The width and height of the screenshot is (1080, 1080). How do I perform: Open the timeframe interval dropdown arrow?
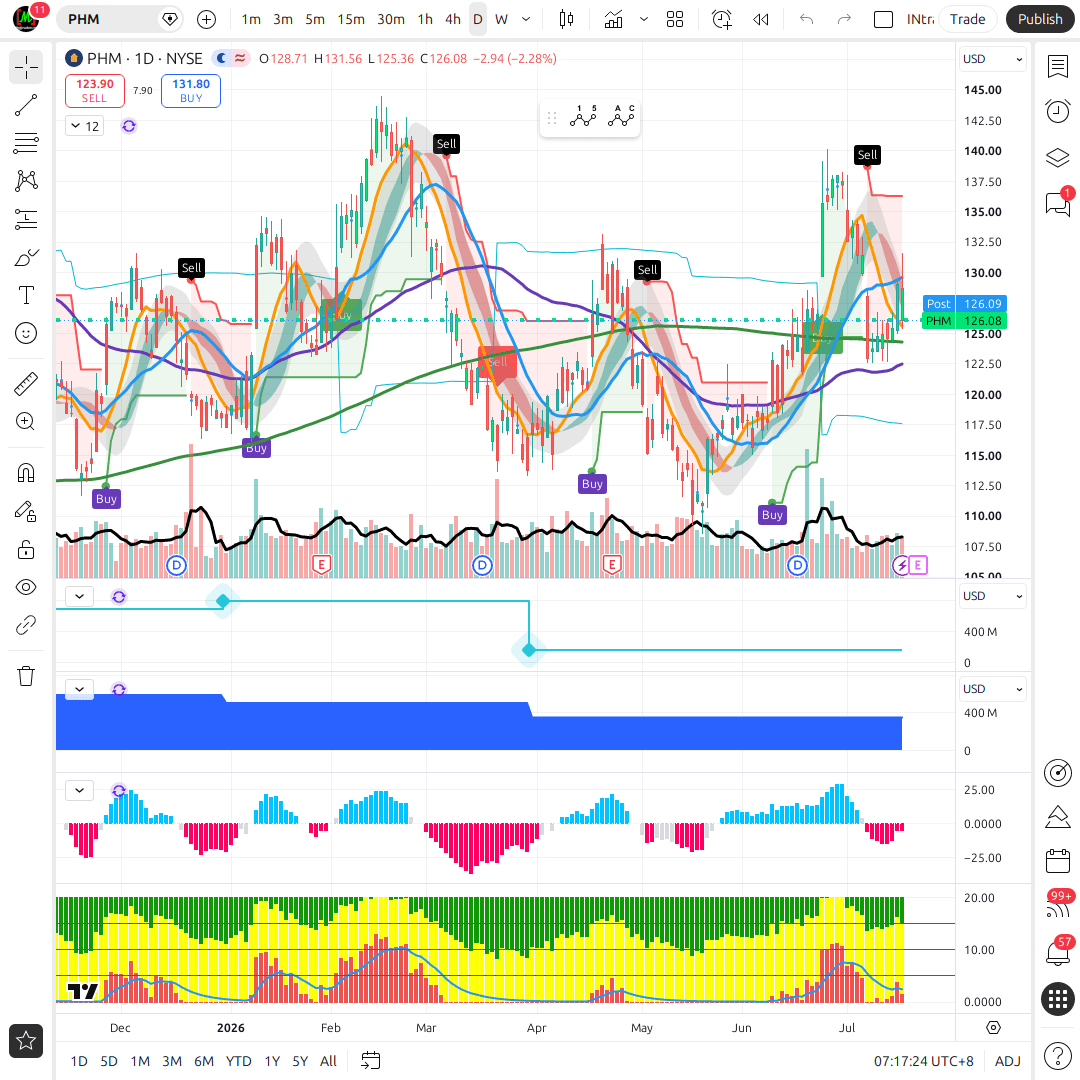tap(526, 19)
